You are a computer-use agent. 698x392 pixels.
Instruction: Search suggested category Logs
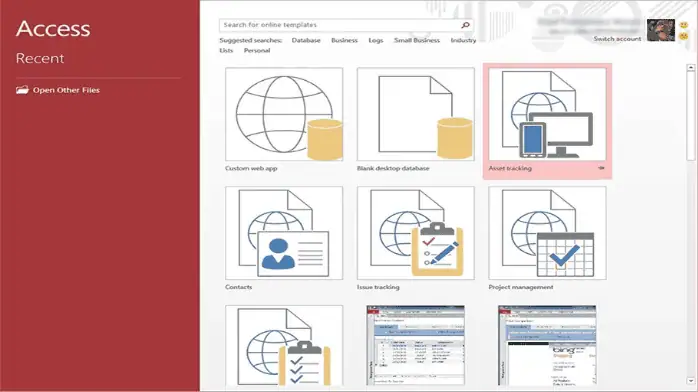(x=376, y=40)
